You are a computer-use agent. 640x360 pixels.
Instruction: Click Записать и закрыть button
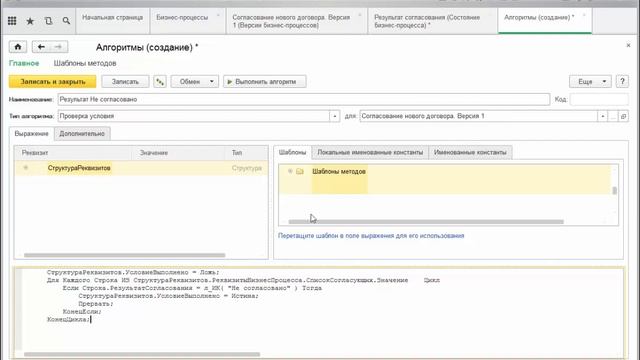click(53, 82)
